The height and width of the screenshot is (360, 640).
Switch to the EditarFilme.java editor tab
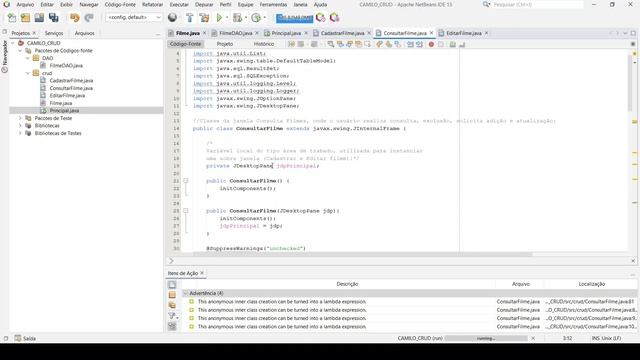(x=464, y=33)
